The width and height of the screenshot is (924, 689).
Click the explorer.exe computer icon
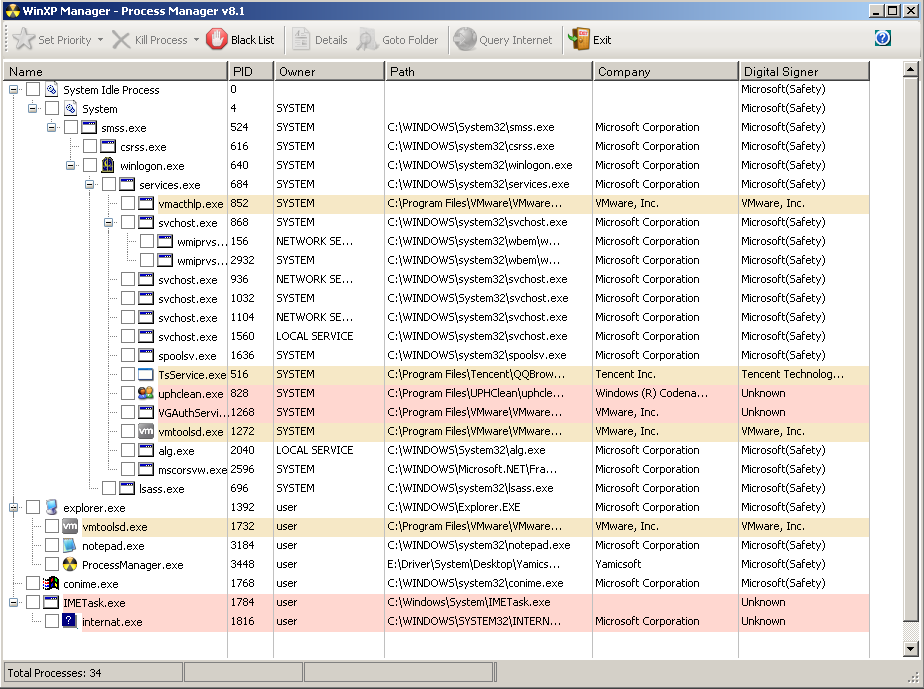[51, 508]
